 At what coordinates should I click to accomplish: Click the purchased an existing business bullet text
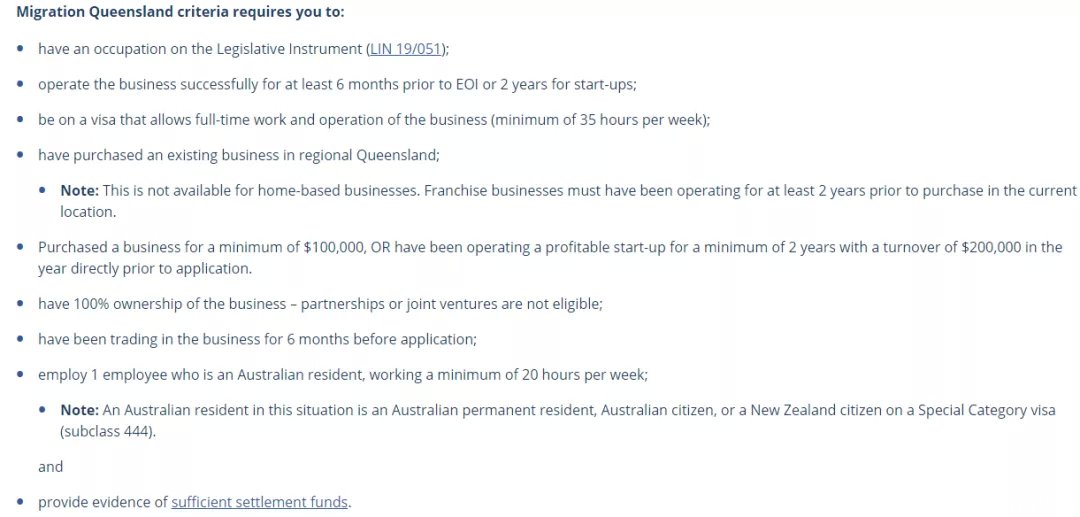tap(239, 155)
